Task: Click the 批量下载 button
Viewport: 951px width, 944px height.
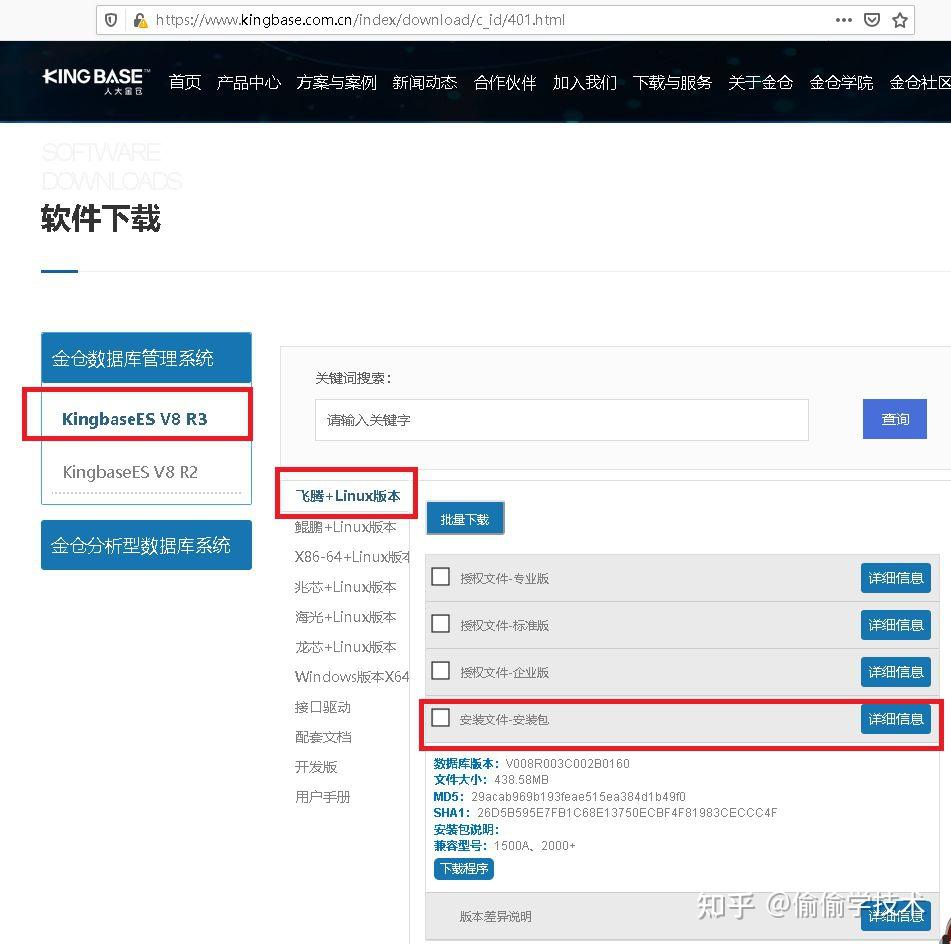Action: 465,519
